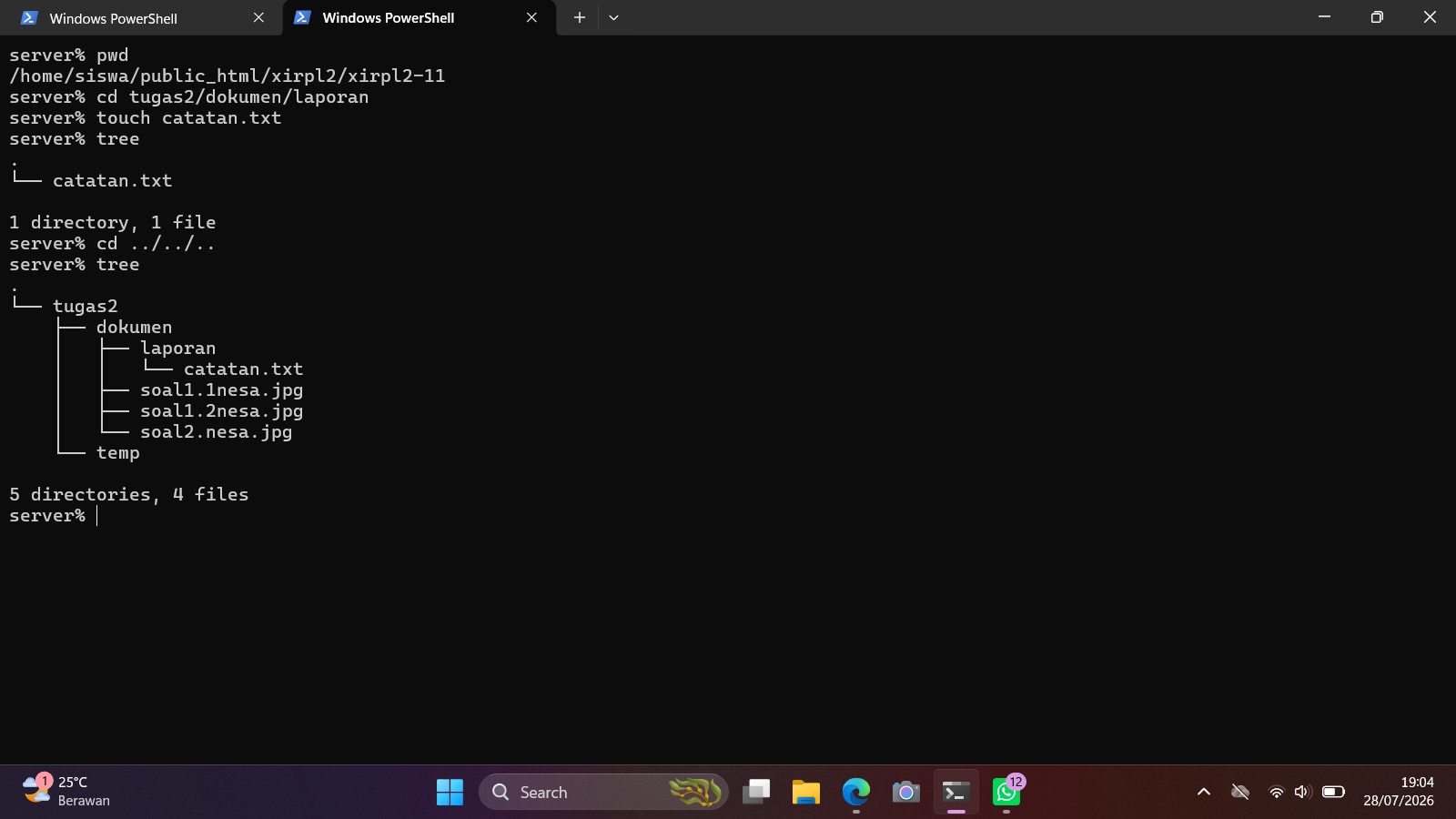Open WhatsApp from the taskbar
This screenshot has width=1456, height=819.
[1006, 793]
